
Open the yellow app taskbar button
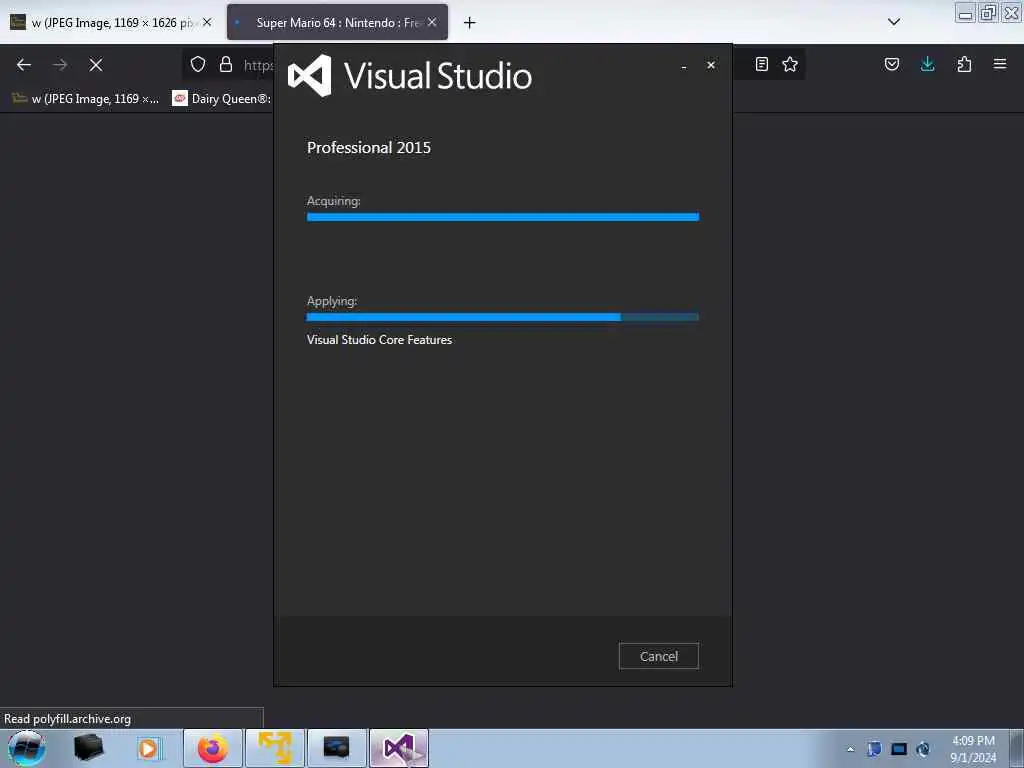(x=275, y=748)
